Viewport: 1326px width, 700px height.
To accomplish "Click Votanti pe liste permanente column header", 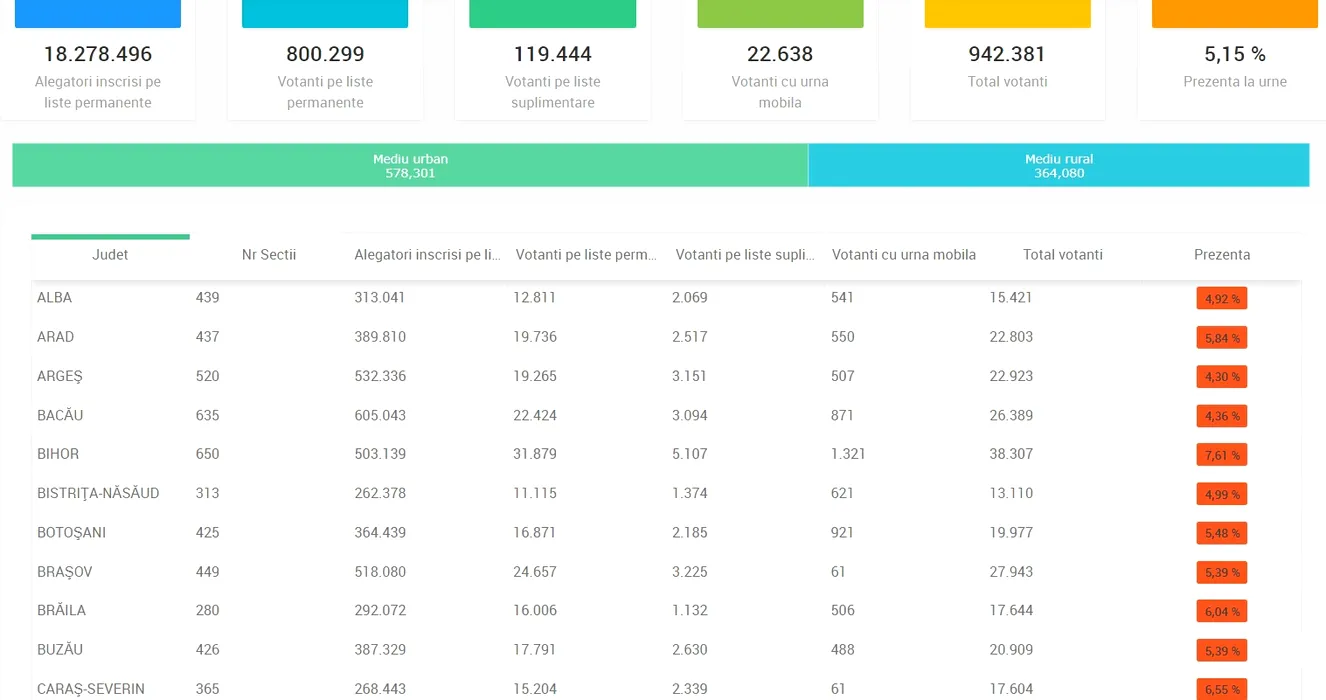I will (586, 255).
